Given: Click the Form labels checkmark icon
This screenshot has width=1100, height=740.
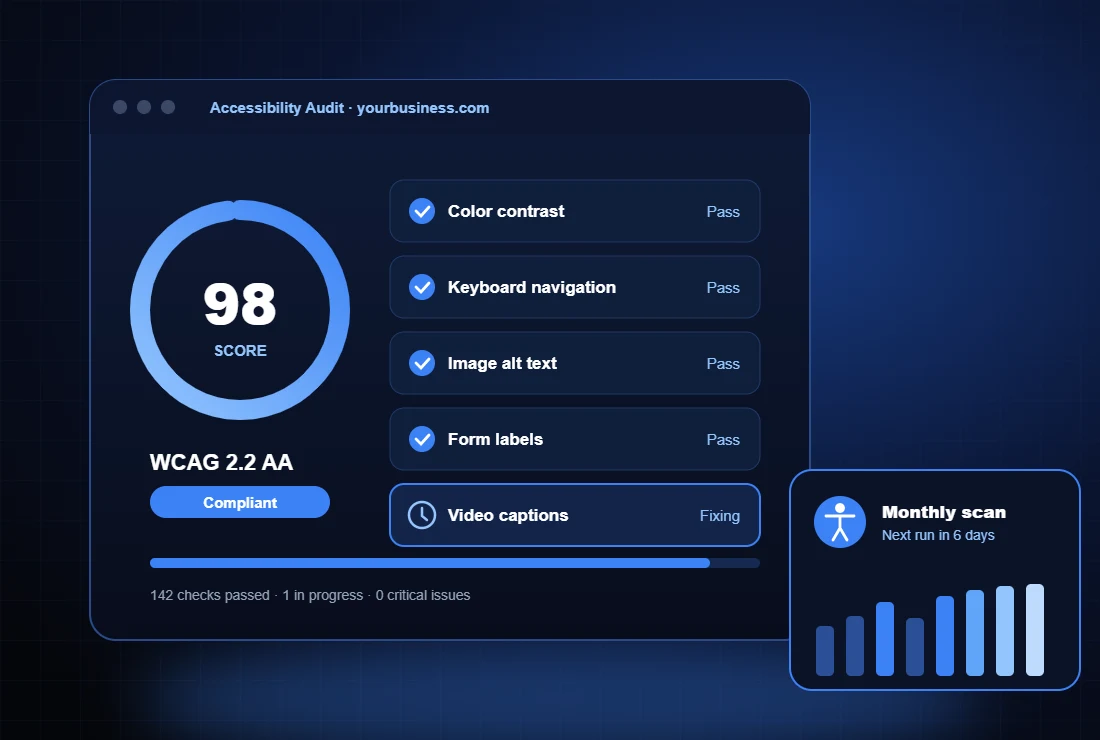Looking at the screenshot, I should 422,439.
